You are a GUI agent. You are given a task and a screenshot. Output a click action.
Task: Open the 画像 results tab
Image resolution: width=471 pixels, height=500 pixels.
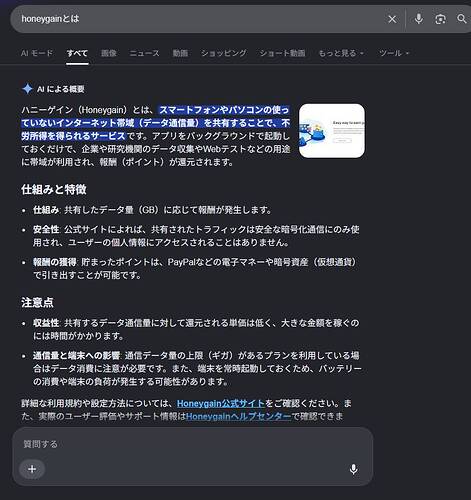(x=109, y=53)
